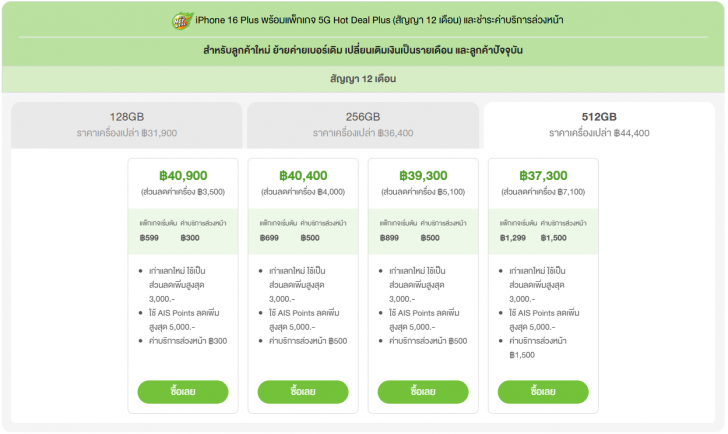This screenshot has height=434, width=728.
Task: Click the ฿1,299 starting package info
Action: pos(513,238)
